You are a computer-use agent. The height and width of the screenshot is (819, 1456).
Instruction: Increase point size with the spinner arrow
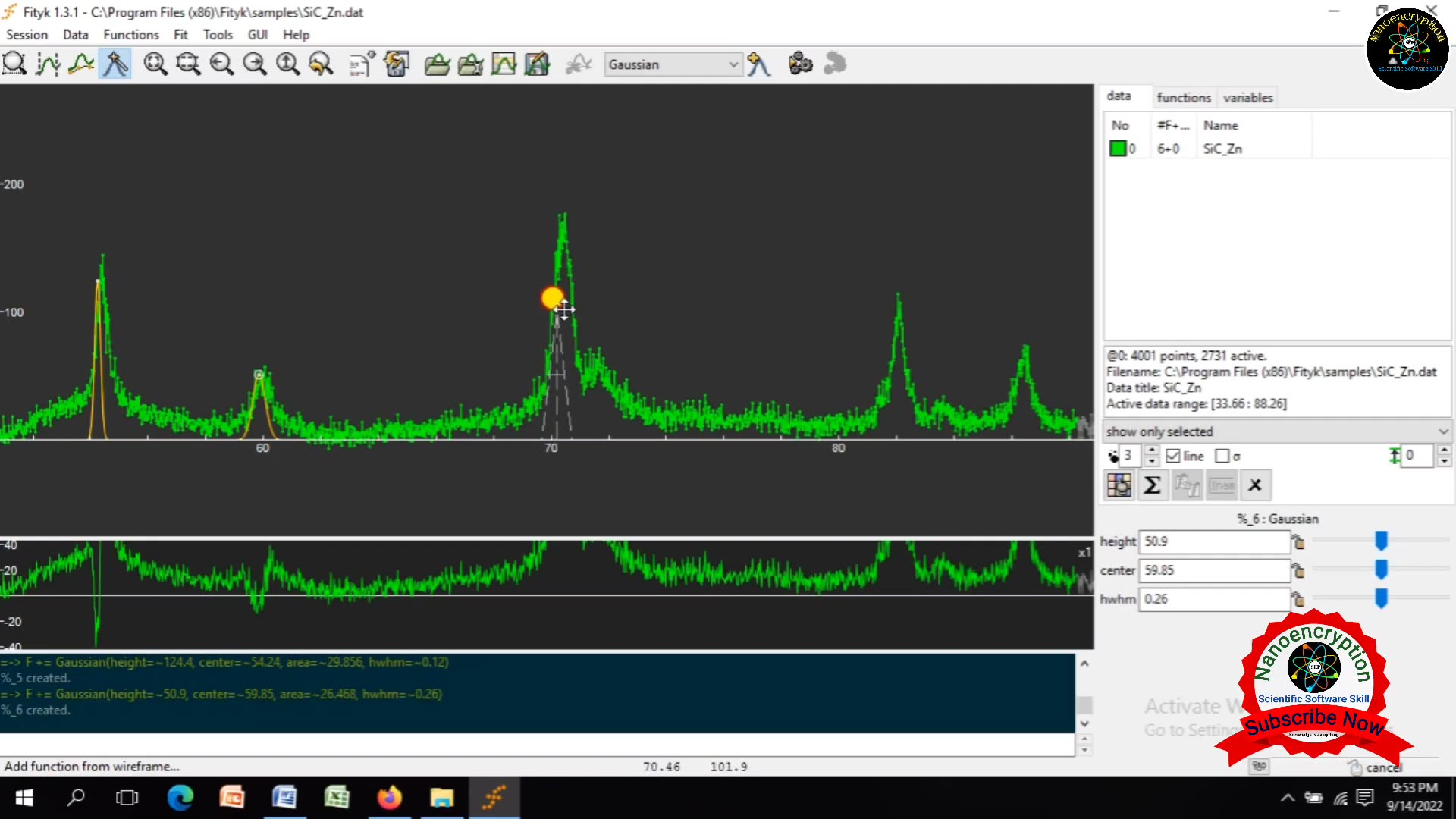[x=1152, y=450]
